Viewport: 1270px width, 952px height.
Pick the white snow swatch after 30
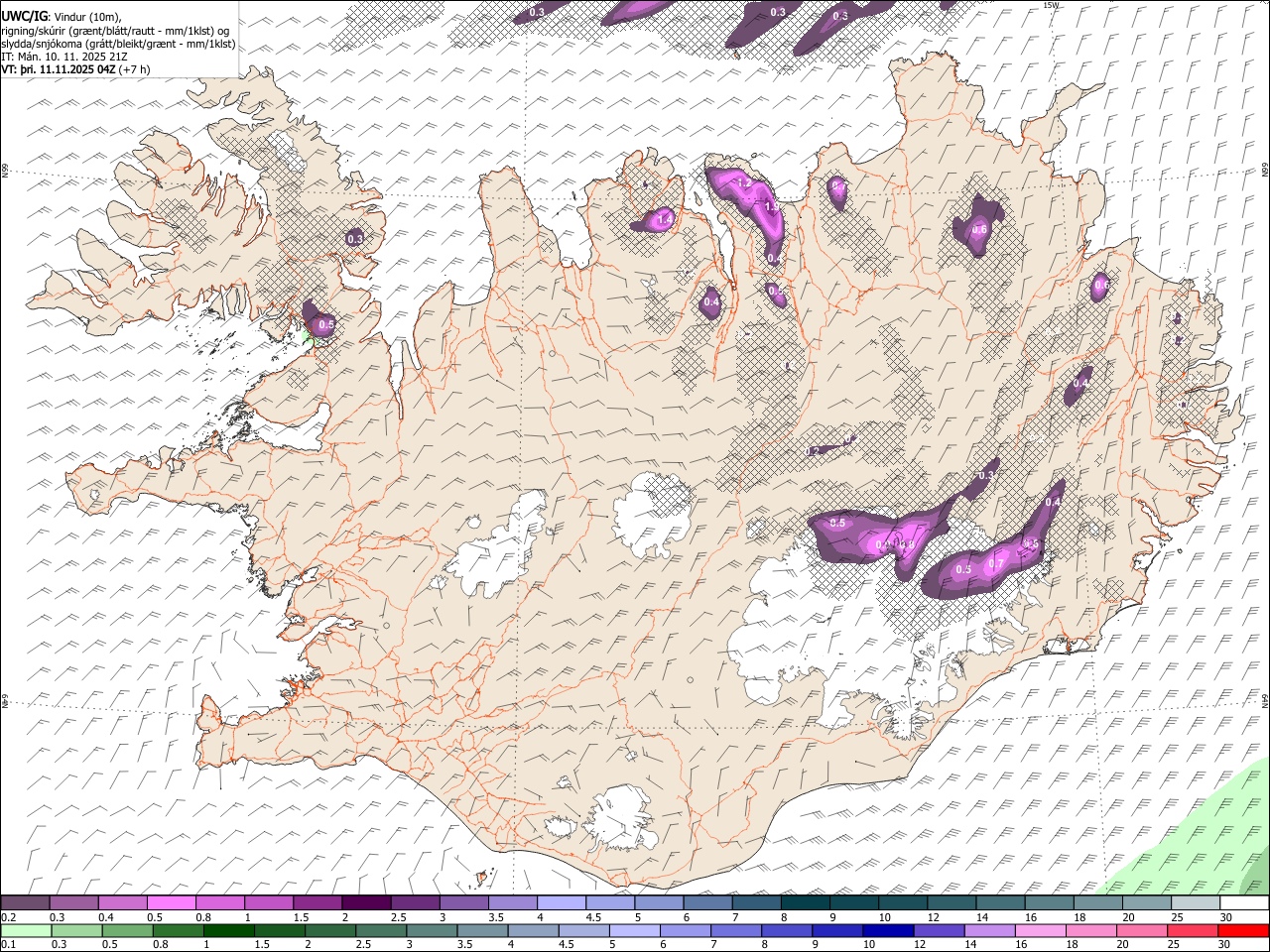point(1244,903)
